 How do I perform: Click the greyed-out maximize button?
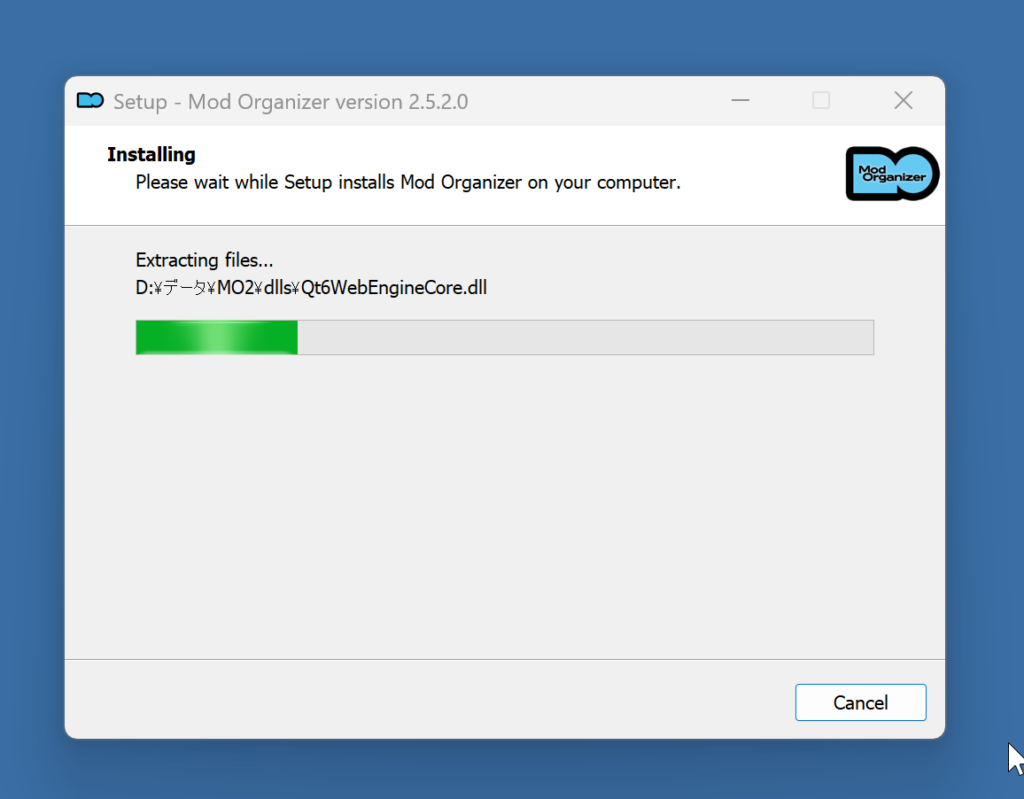(x=821, y=101)
